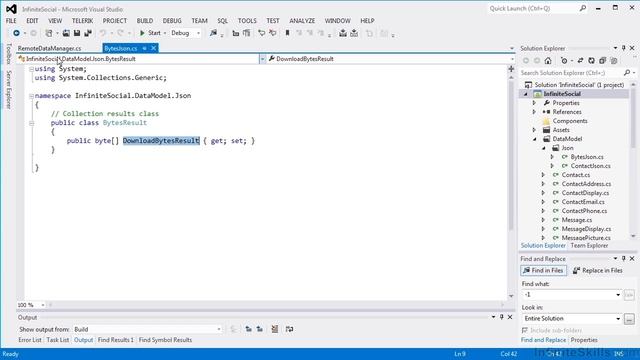Switch to the Find Results 1 tab
The height and width of the screenshot is (360, 640).
[x=116, y=340]
